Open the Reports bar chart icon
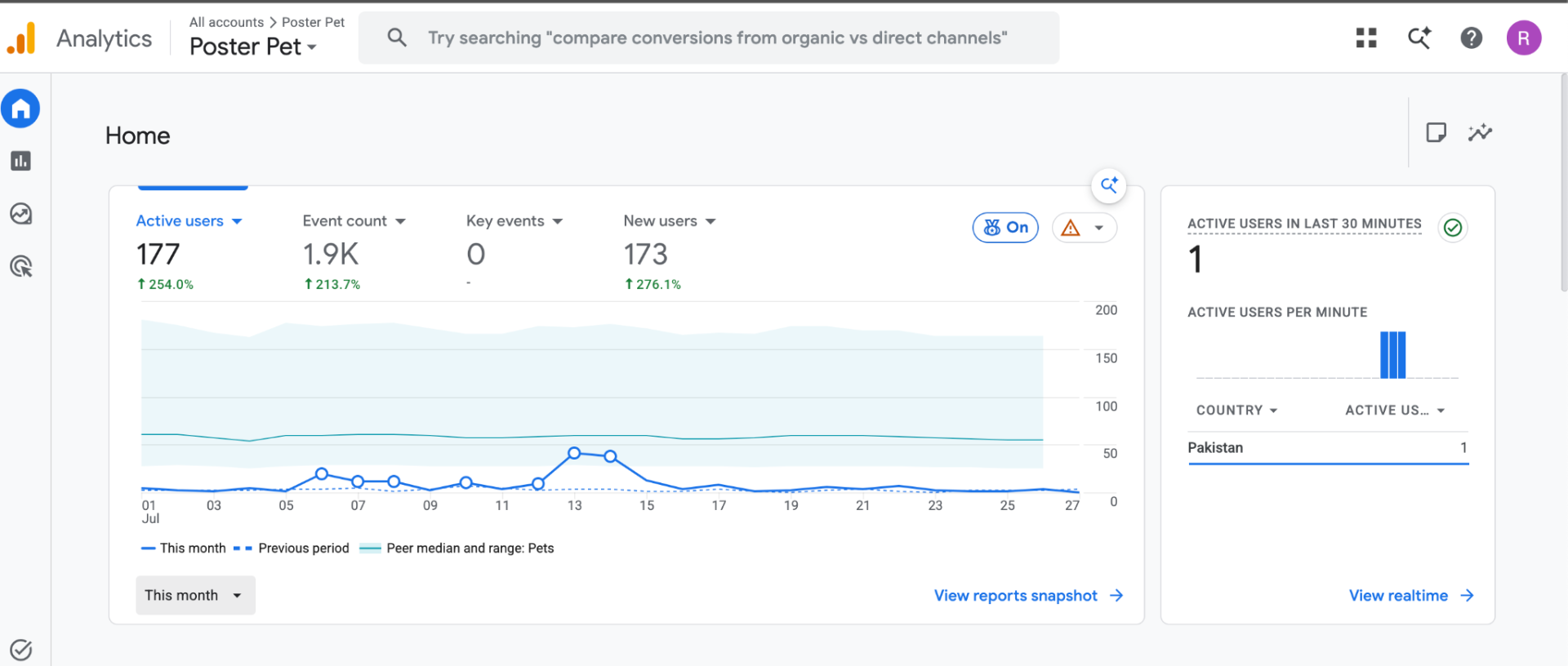Screen dimensions: 1568x666 click(x=20, y=161)
